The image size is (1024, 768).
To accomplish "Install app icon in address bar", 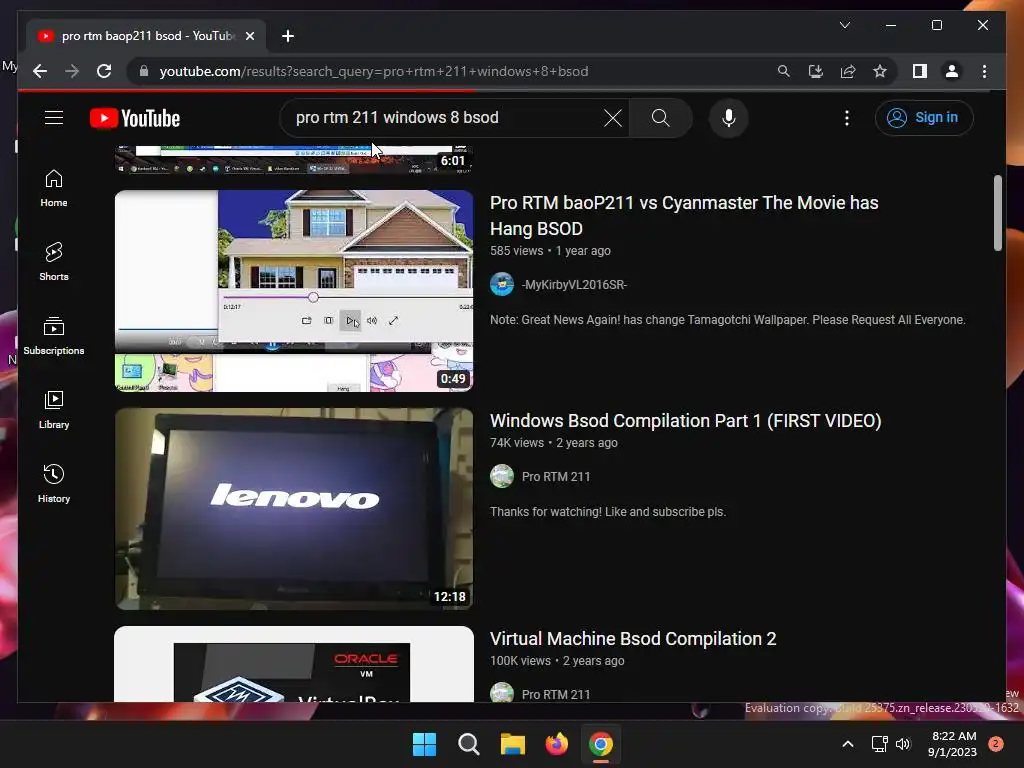I will (x=816, y=71).
